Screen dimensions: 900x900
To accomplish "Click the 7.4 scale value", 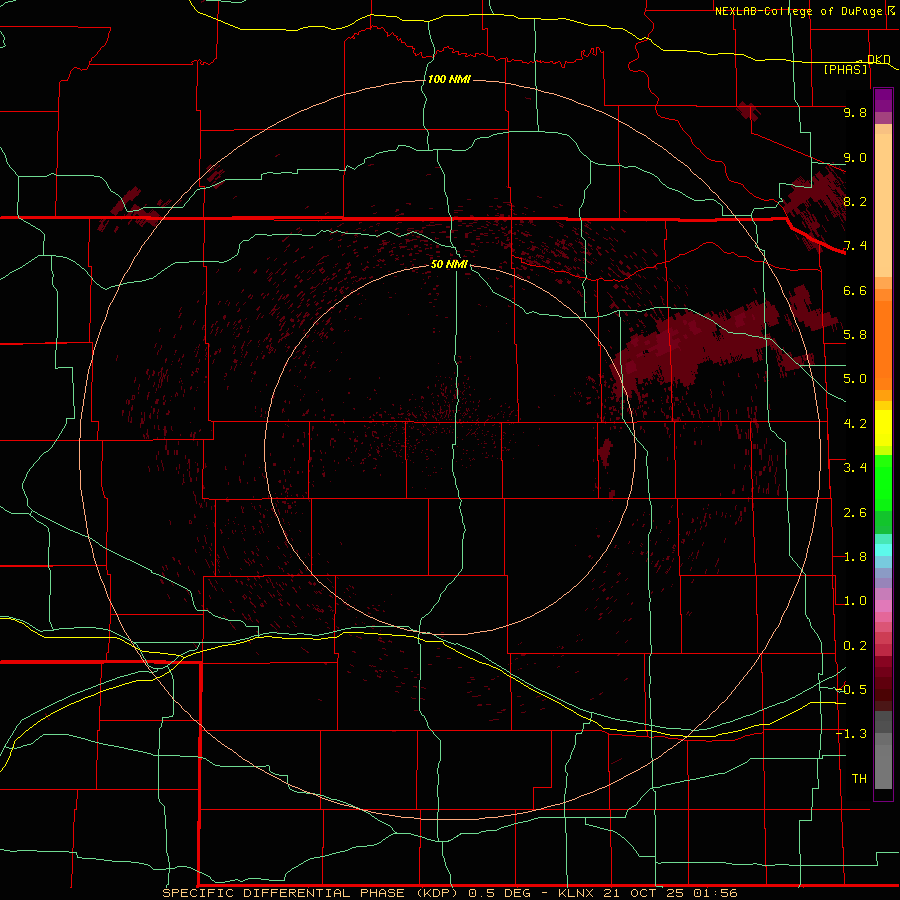I will point(855,246).
